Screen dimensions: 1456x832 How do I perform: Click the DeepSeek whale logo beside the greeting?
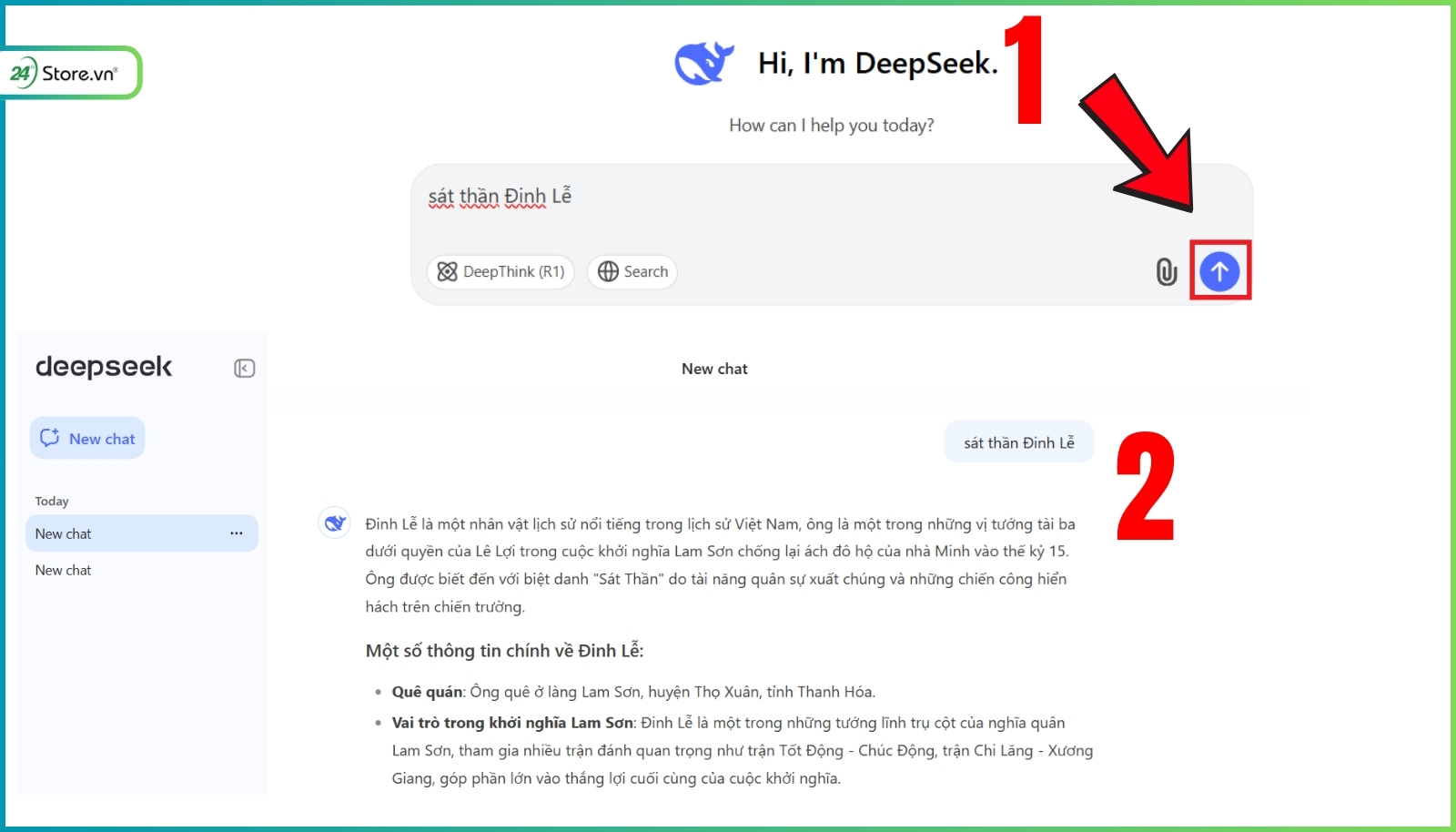(x=703, y=63)
